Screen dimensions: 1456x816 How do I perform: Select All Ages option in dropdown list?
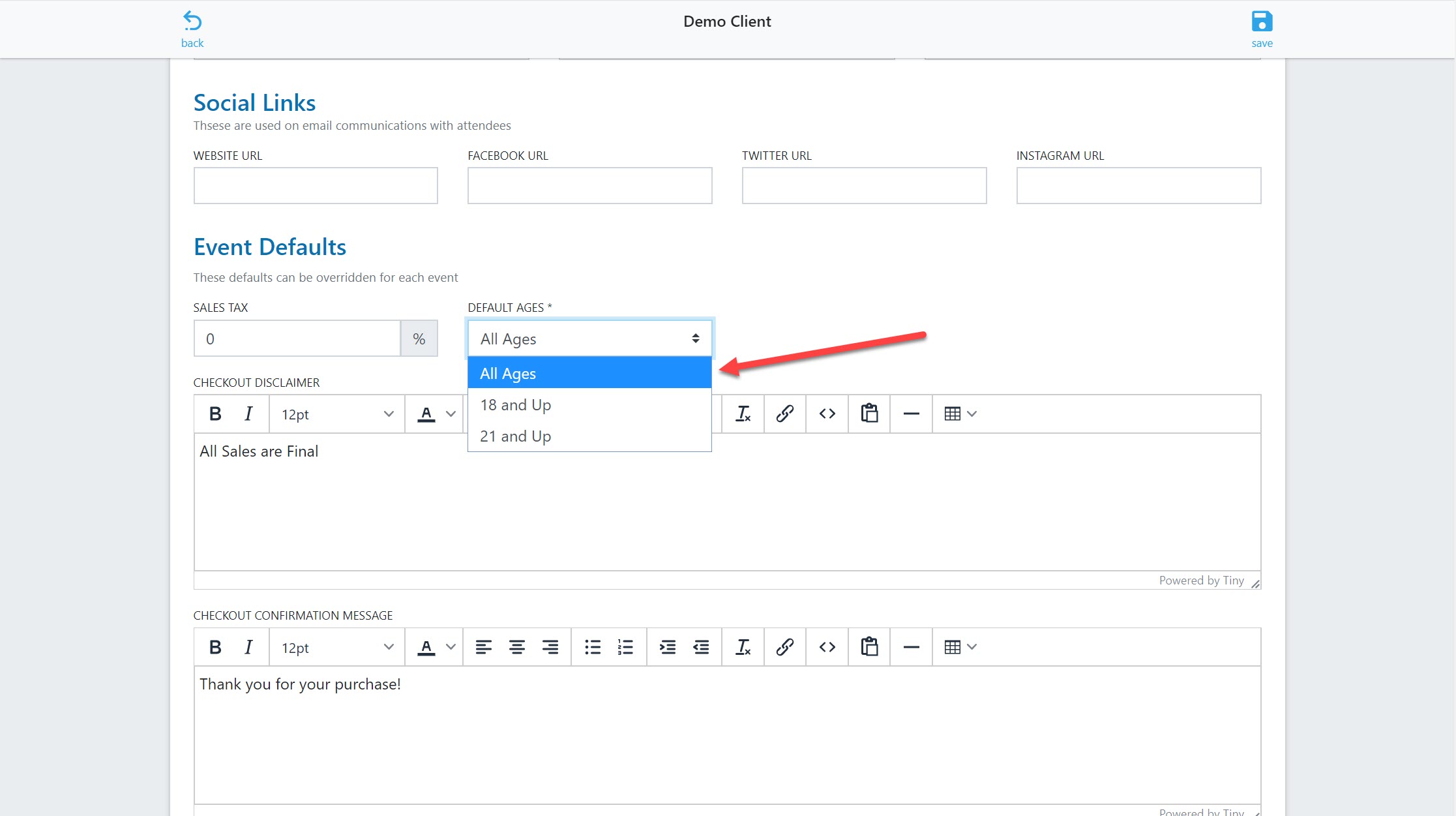589,373
